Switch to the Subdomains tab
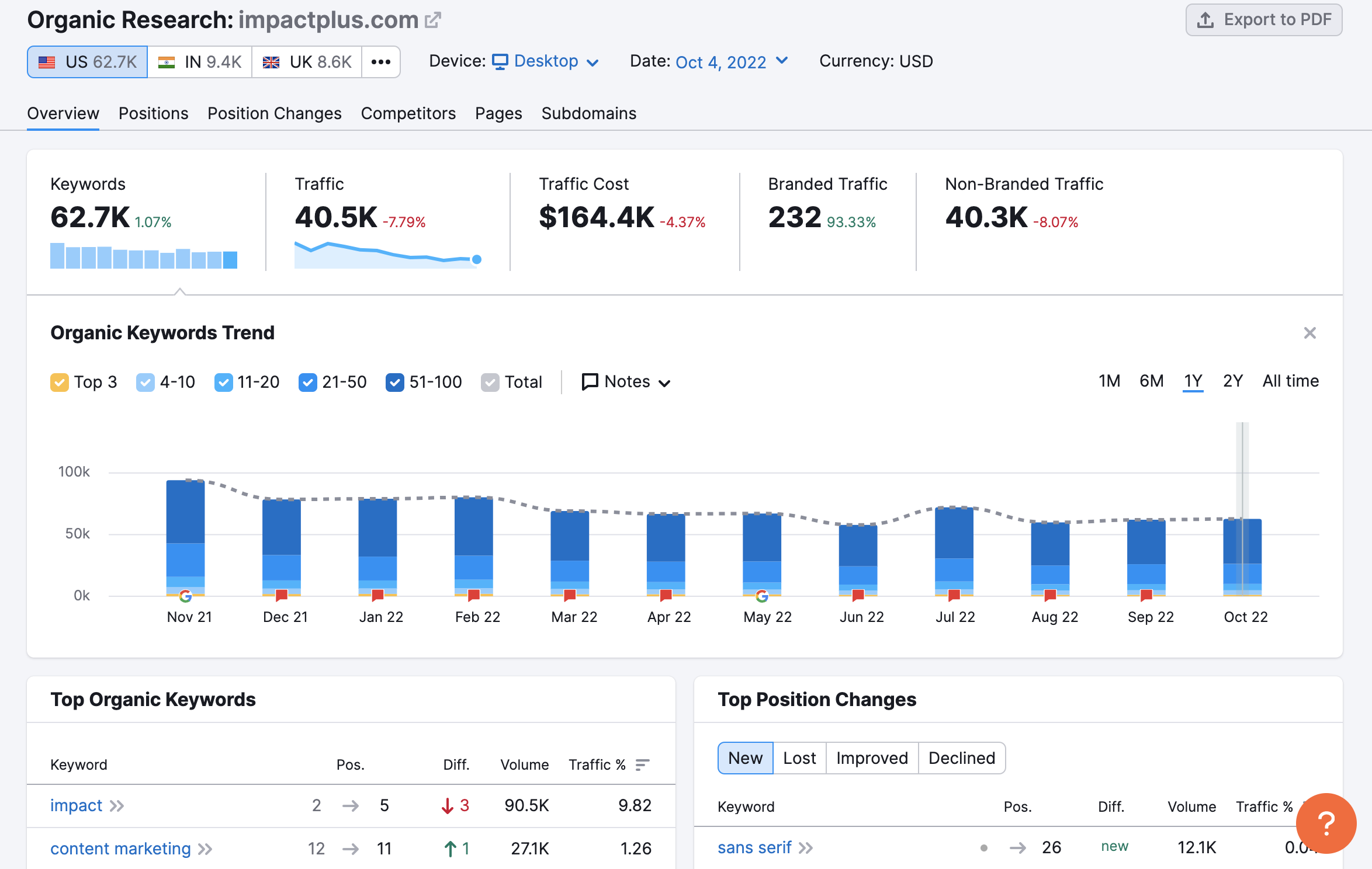Viewport: 1372px width, 869px height. pyautogui.click(x=588, y=113)
